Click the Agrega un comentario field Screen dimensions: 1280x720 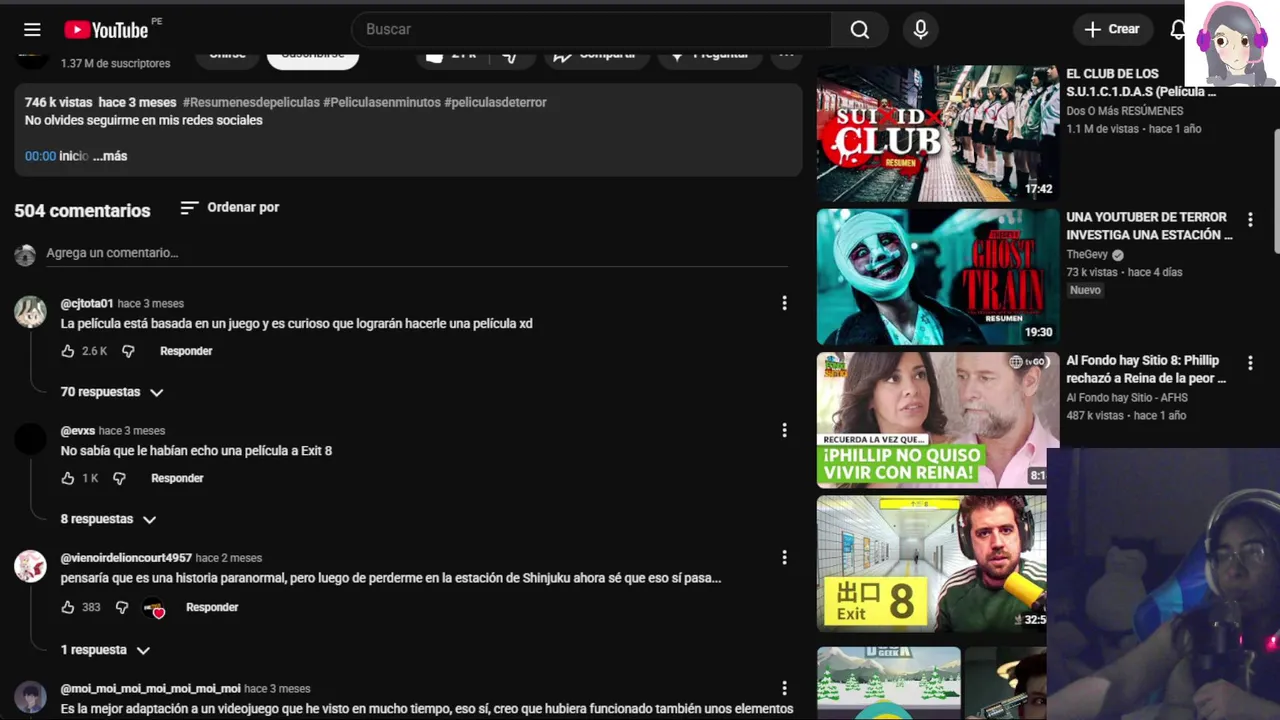(x=417, y=253)
